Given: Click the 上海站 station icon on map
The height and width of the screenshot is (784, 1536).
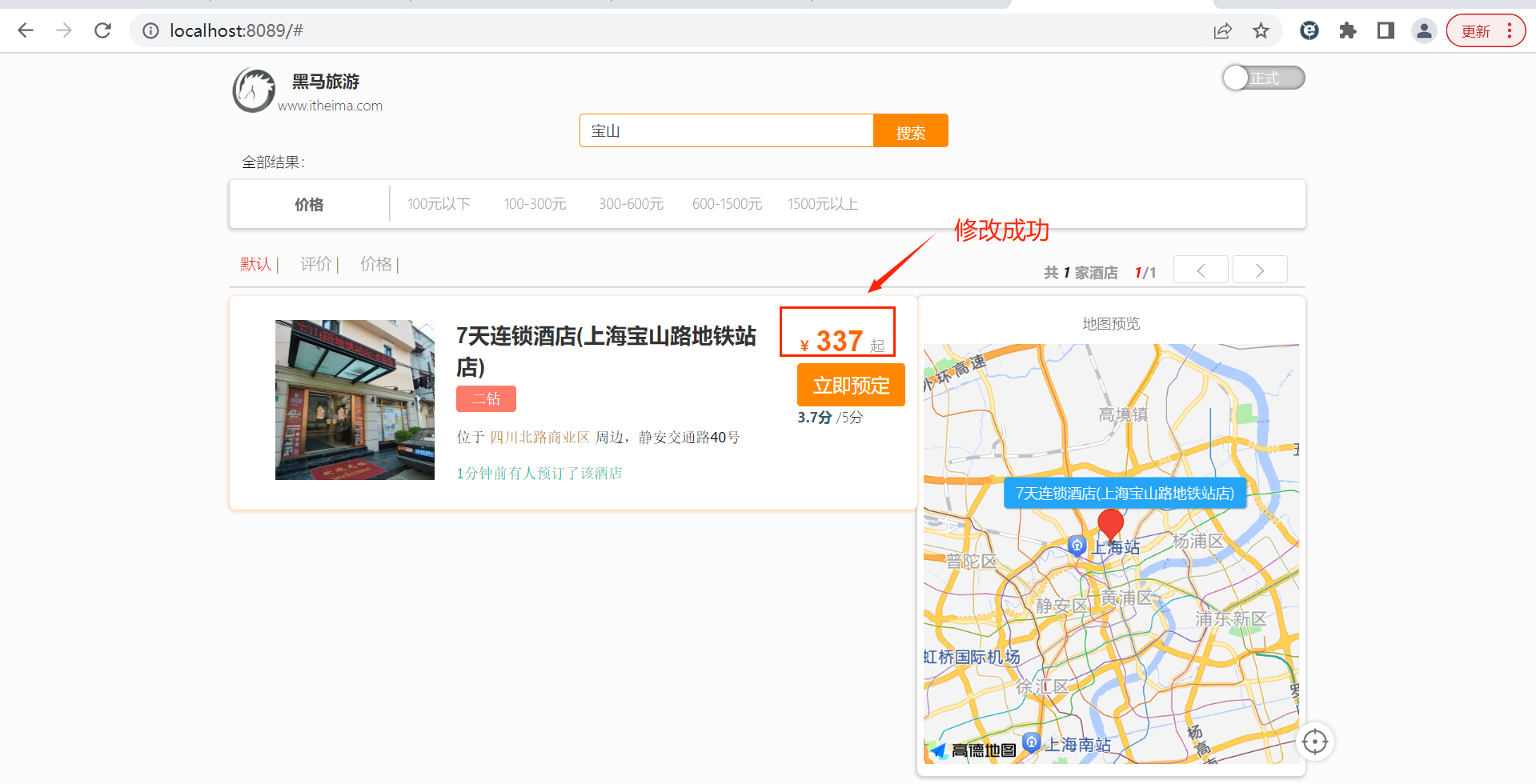Looking at the screenshot, I should tap(1077, 546).
